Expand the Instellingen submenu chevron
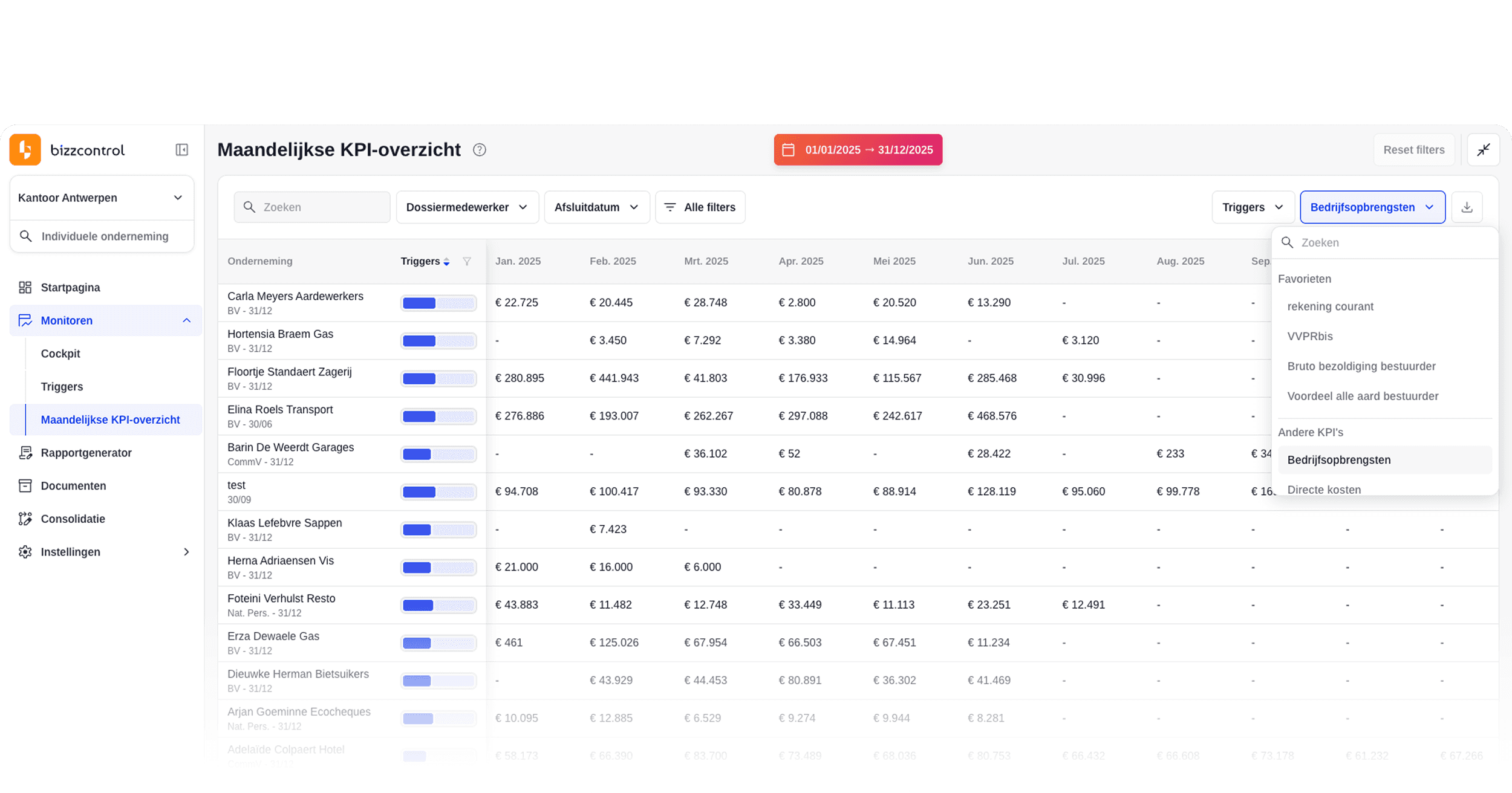Image resolution: width=1512 pixels, height=793 pixels. coord(186,552)
